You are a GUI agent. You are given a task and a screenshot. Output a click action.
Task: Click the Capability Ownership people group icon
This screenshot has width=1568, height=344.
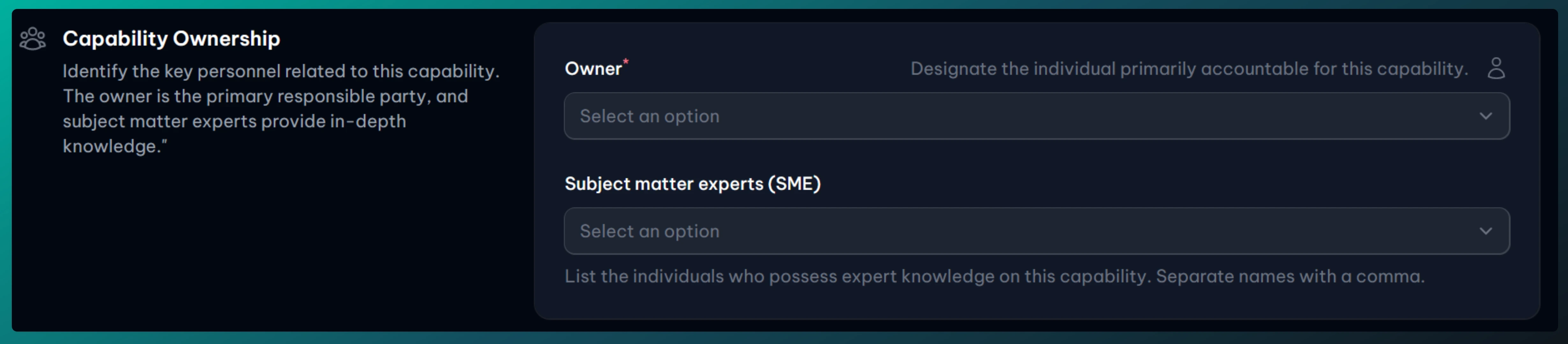click(x=33, y=39)
